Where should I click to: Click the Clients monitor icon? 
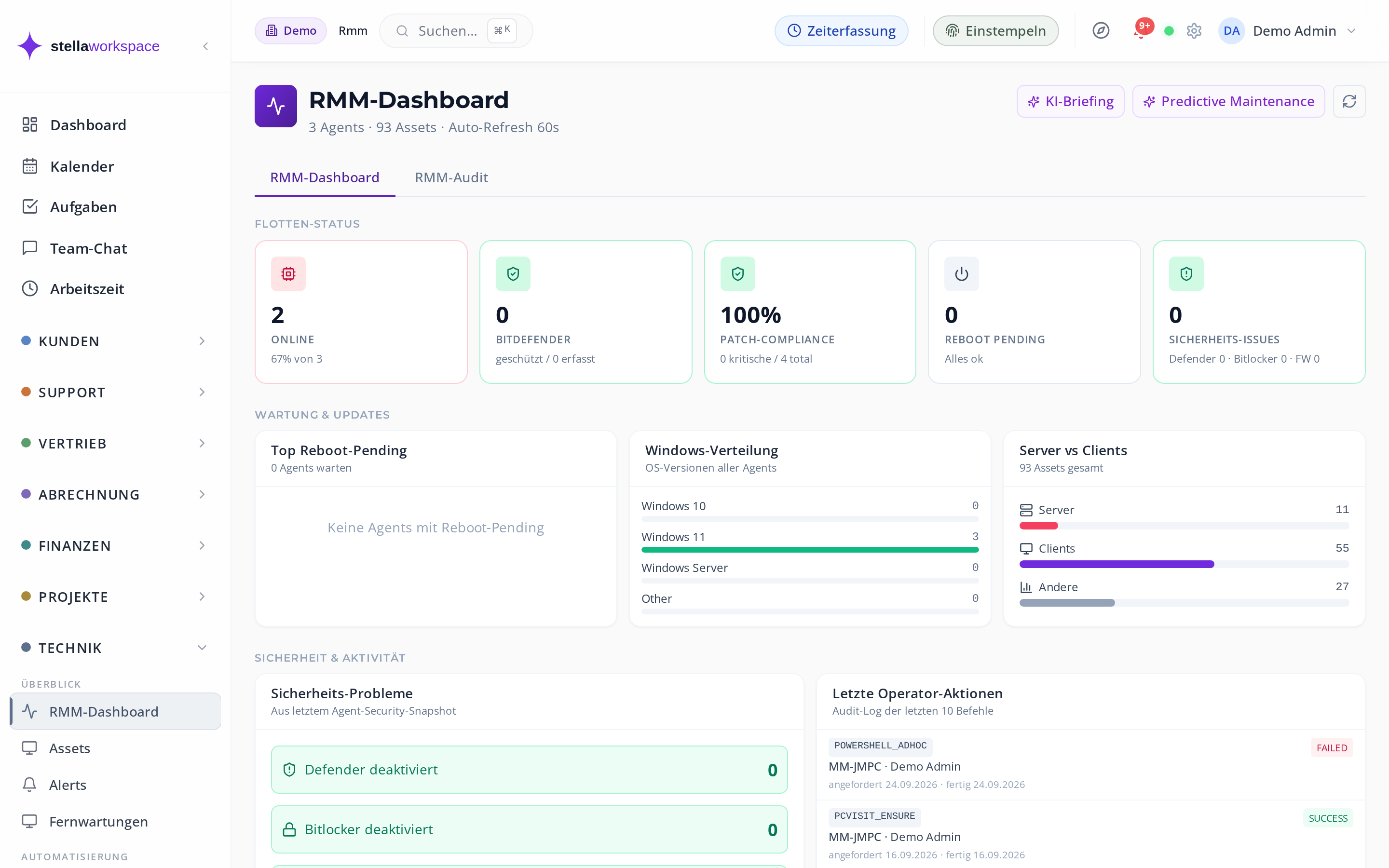click(x=1026, y=548)
